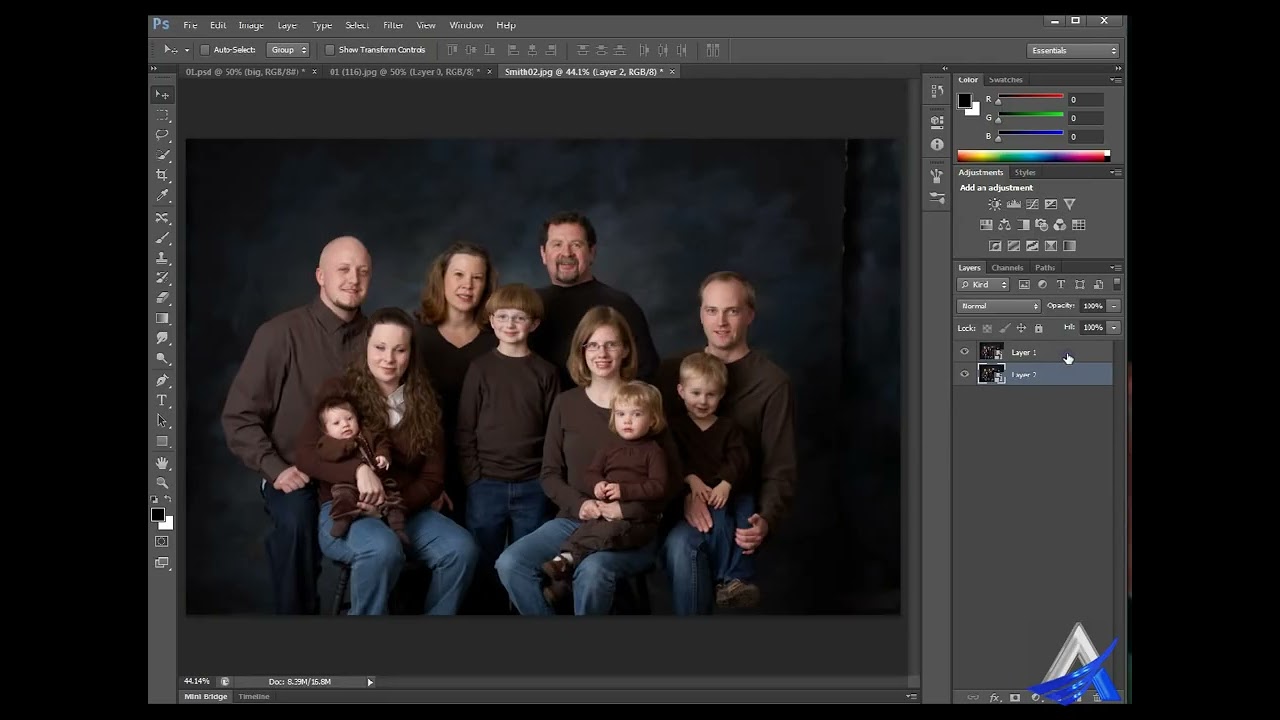Screen dimensions: 1280x720
Task: Lock image pixels with brush icon
Action: coord(1004,328)
